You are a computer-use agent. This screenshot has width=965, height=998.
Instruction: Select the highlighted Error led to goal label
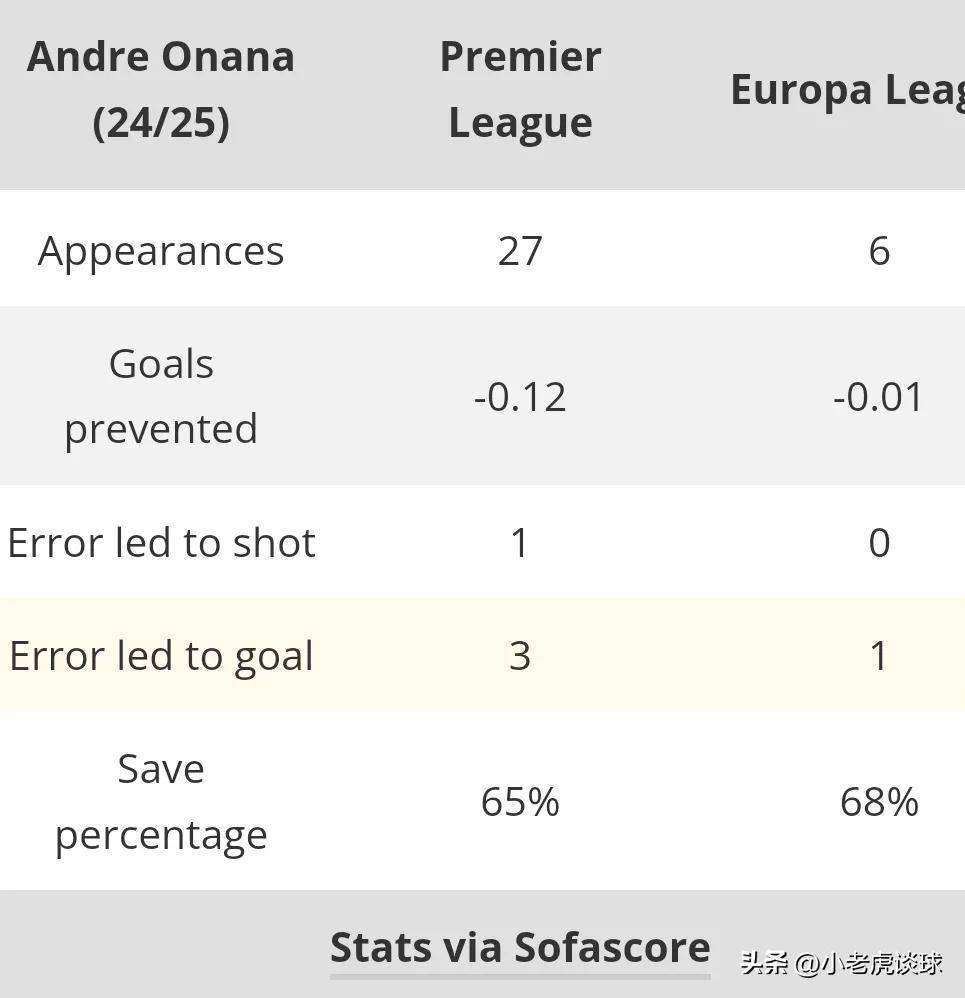pyautogui.click(x=161, y=657)
